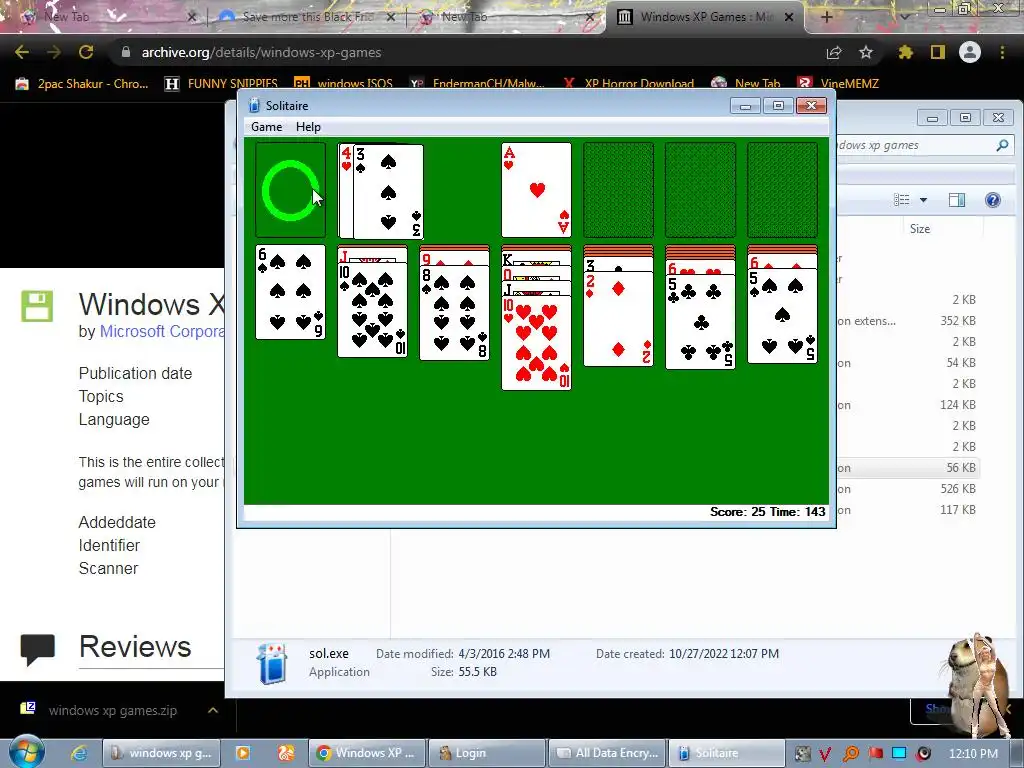Bookmark this page with star icon
The height and width of the screenshot is (768, 1024).
tap(866, 52)
